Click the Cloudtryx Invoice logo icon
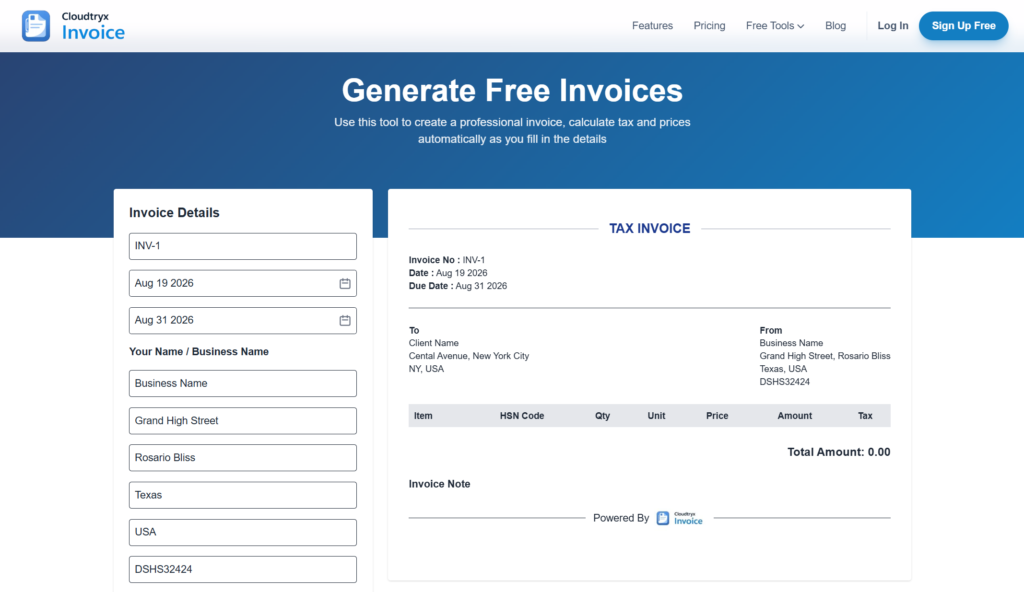 [x=36, y=26]
